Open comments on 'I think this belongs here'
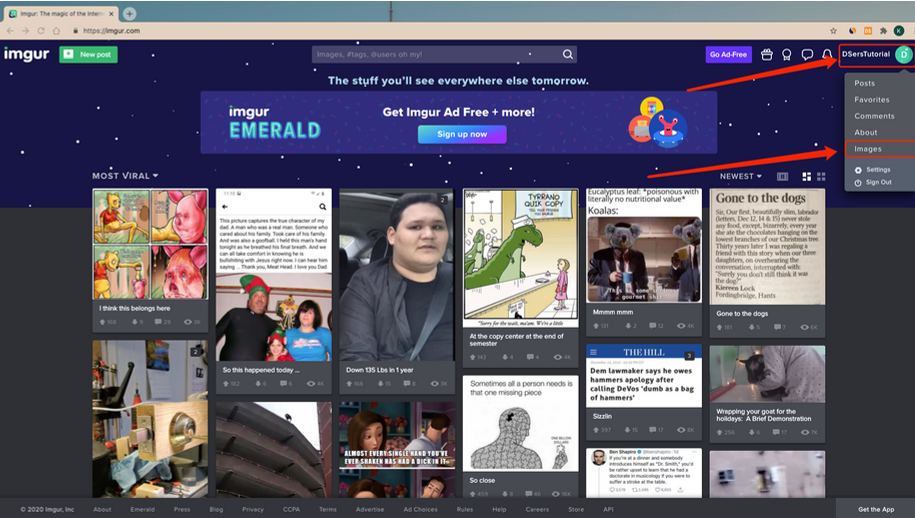Screen dimensions: 915x518 [158, 321]
